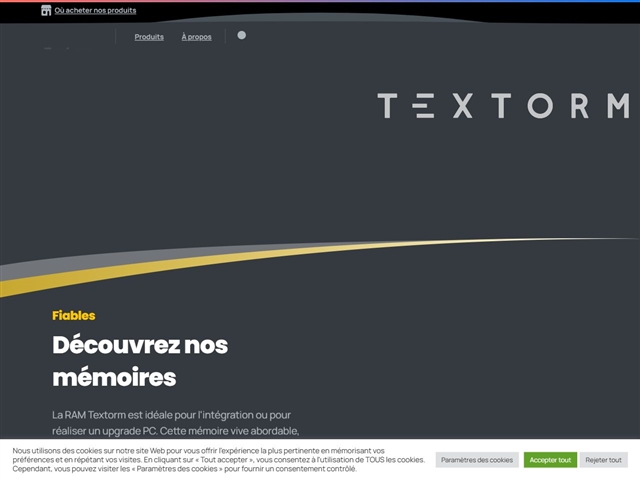Click the cookie notice text 'Nous utilisons des cookies'
The image size is (640, 480).
(218, 460)
